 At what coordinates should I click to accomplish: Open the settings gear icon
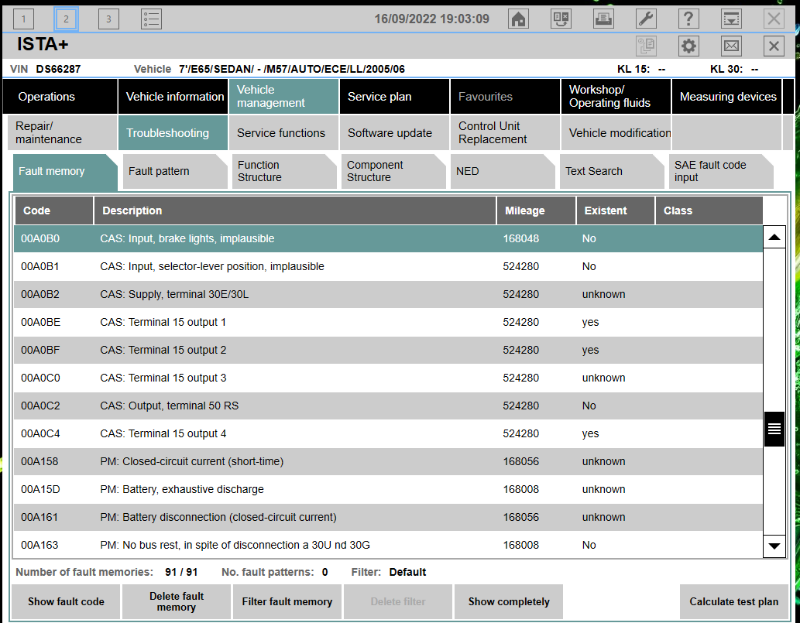click(x=688, y=46)
